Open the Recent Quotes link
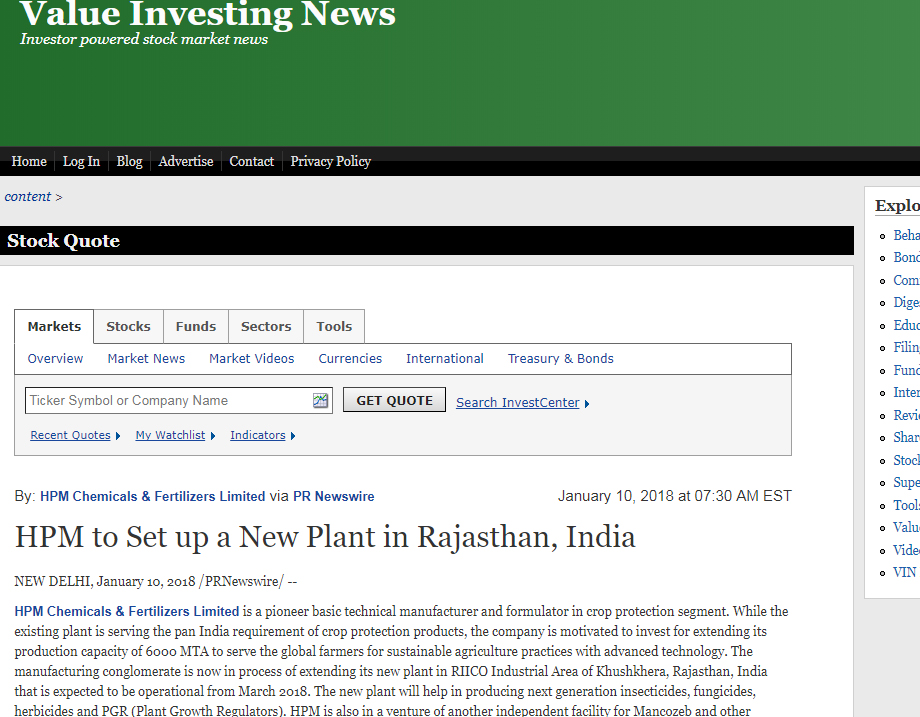The width and height of the screenshot is (920, 717). point(70,435)
